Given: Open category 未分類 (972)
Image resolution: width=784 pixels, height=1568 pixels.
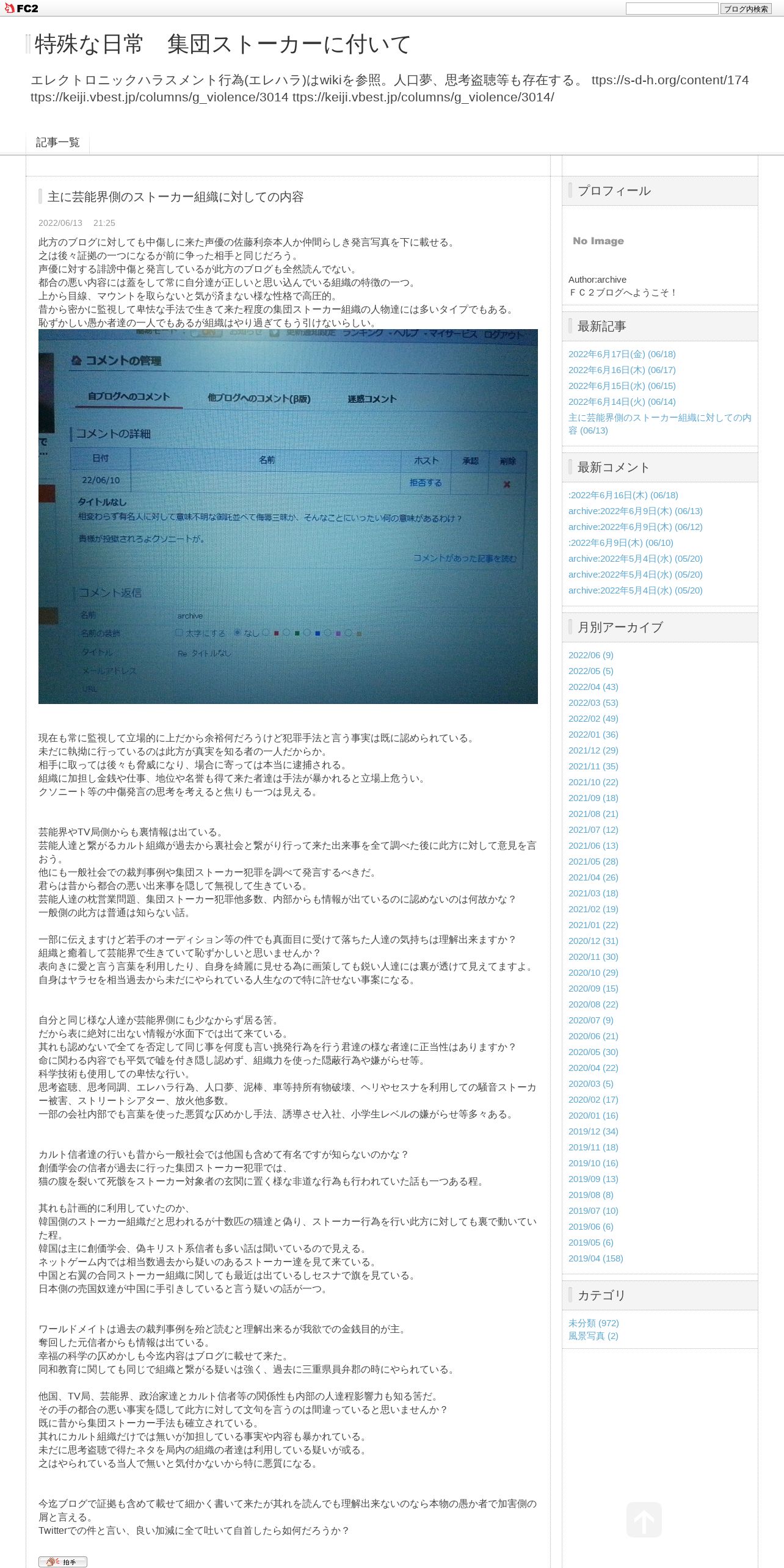Looking at the screenshot, I should [593, 1323].
